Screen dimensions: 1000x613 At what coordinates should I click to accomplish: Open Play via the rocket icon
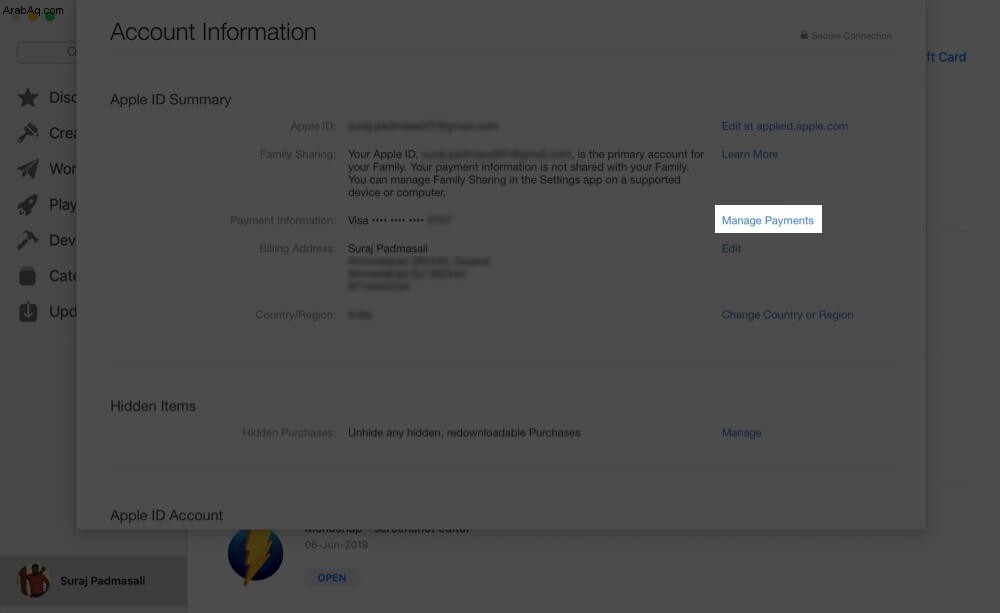[27, 204]
